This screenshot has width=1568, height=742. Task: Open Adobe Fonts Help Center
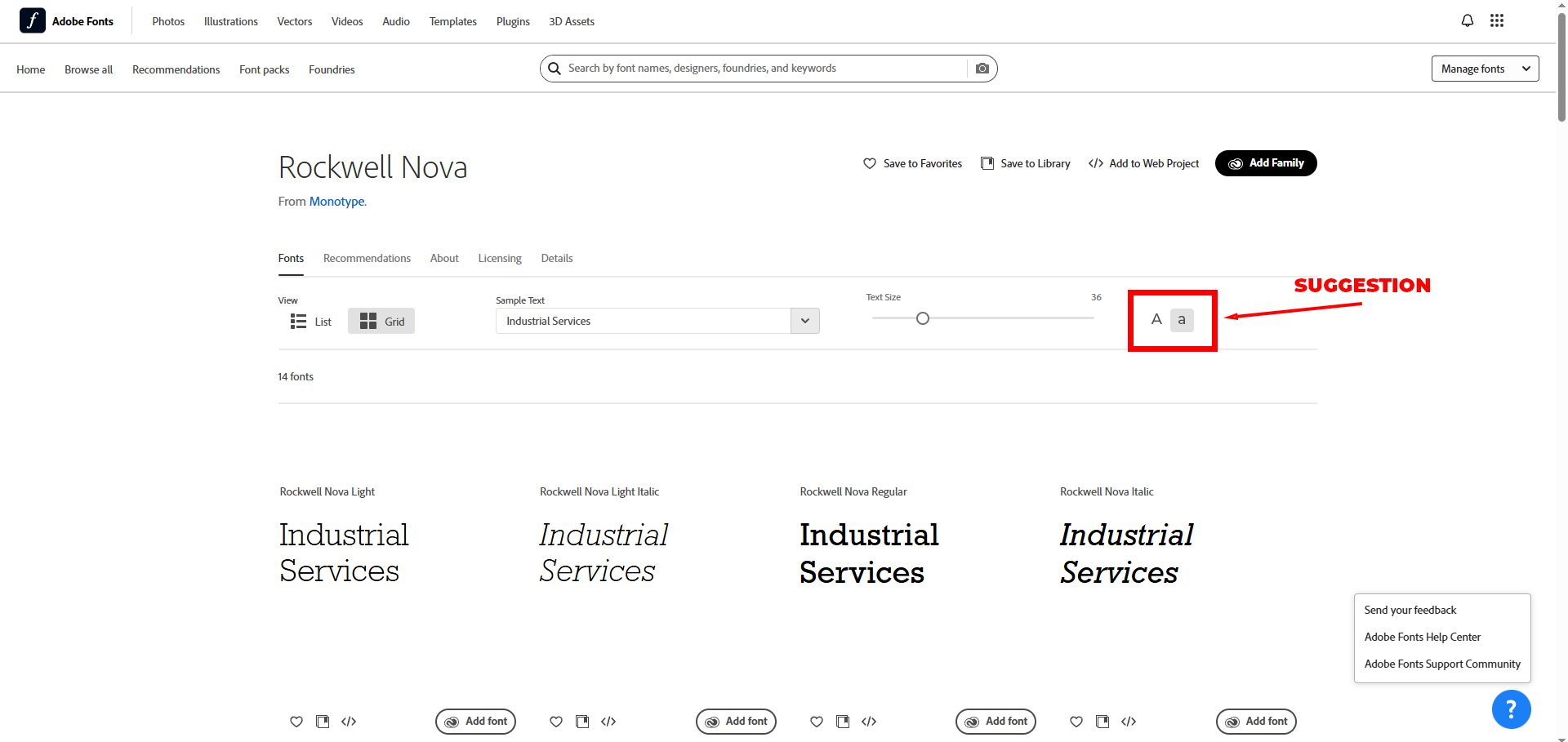(1423, 637)
